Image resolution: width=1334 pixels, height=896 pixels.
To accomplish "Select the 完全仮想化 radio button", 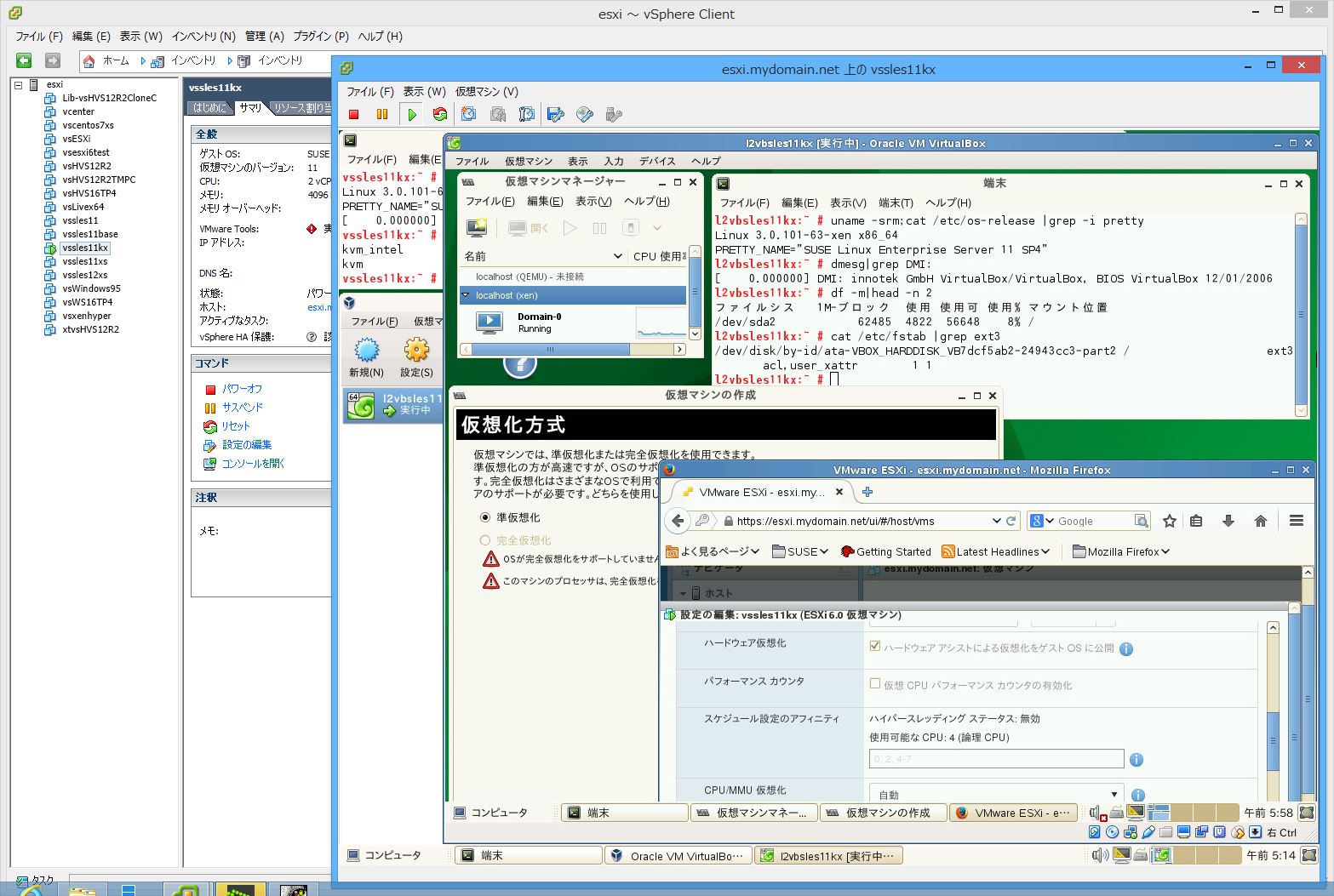I will click(485, 540).
